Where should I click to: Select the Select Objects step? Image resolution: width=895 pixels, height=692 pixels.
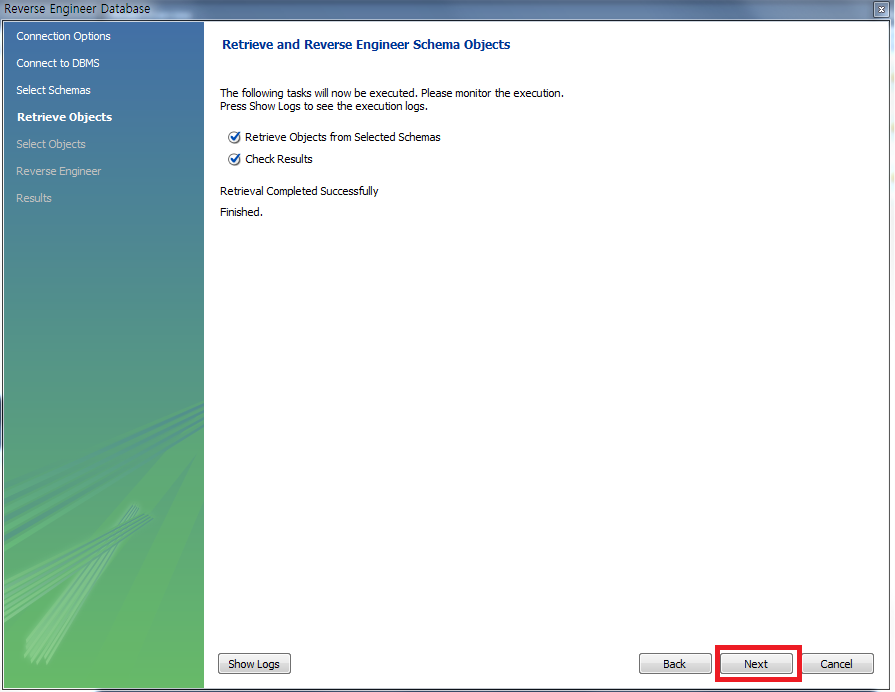(51, 144)
